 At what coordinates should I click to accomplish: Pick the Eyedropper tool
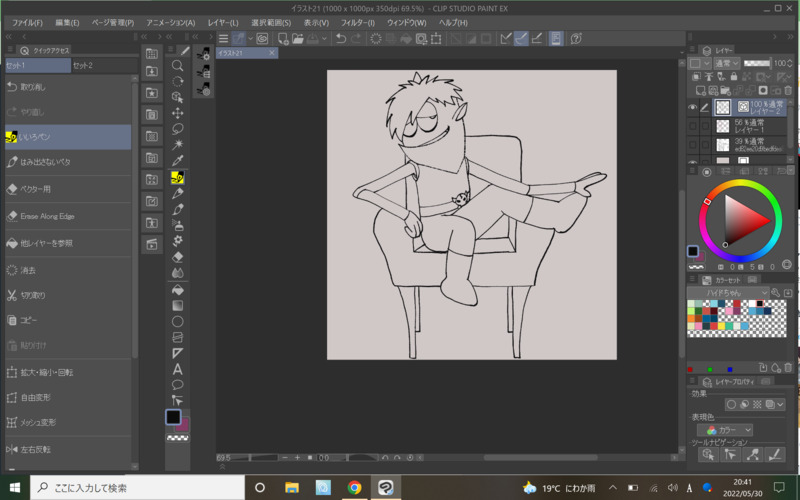(177, 161)
